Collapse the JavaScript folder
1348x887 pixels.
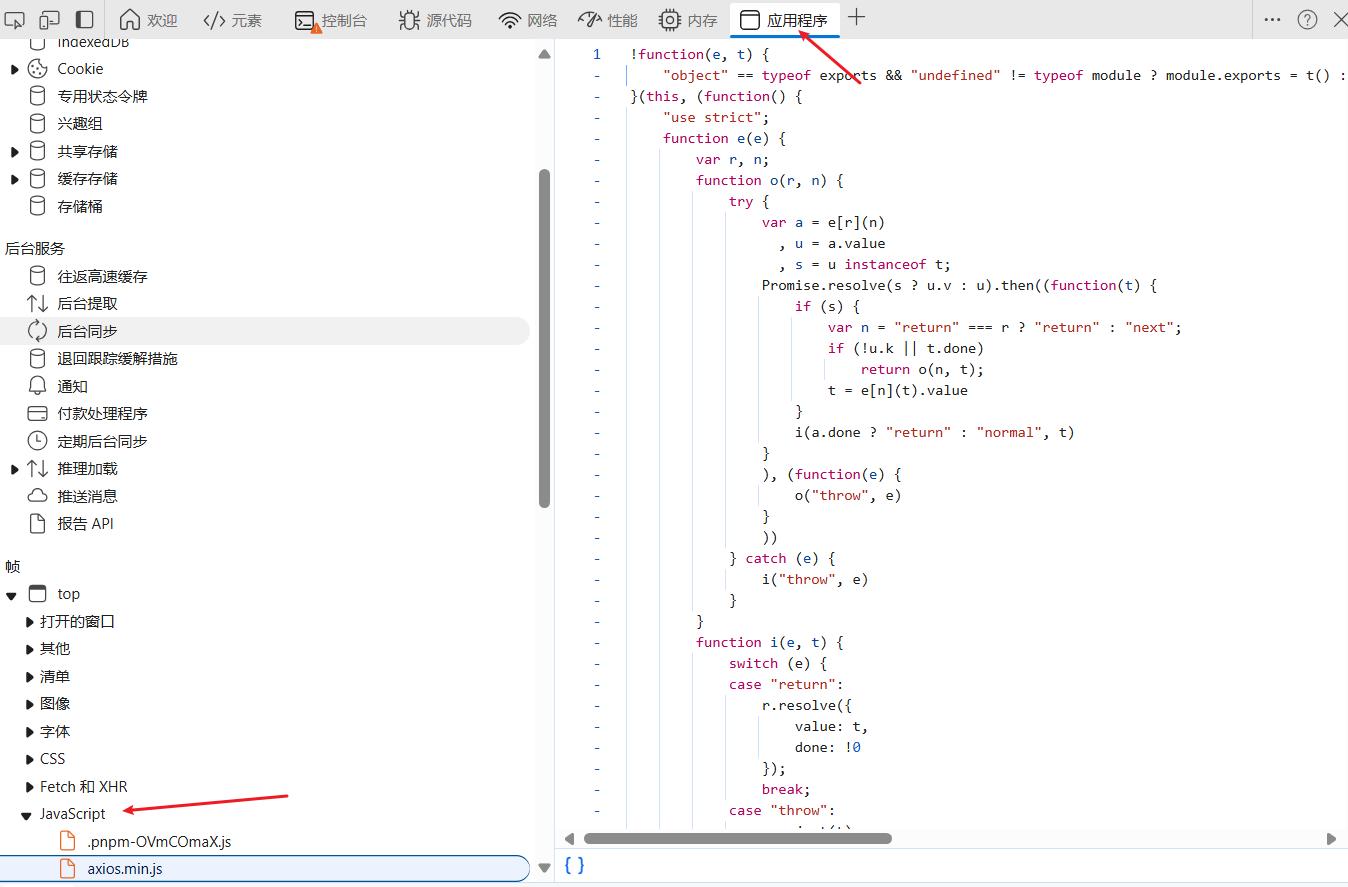click(27, 815)
